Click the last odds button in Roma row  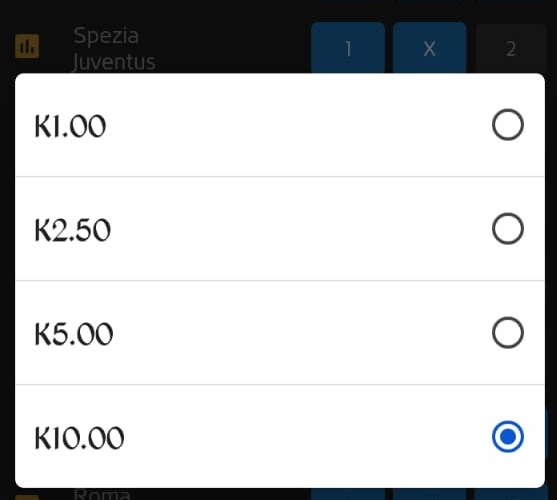coord(511,494)
